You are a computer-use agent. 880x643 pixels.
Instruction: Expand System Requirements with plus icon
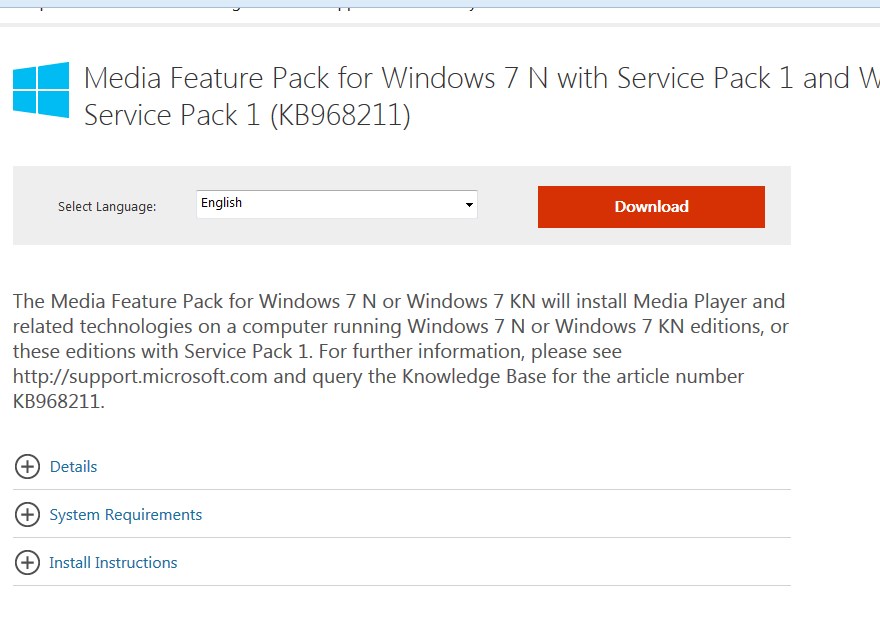(x=27, y=515)
